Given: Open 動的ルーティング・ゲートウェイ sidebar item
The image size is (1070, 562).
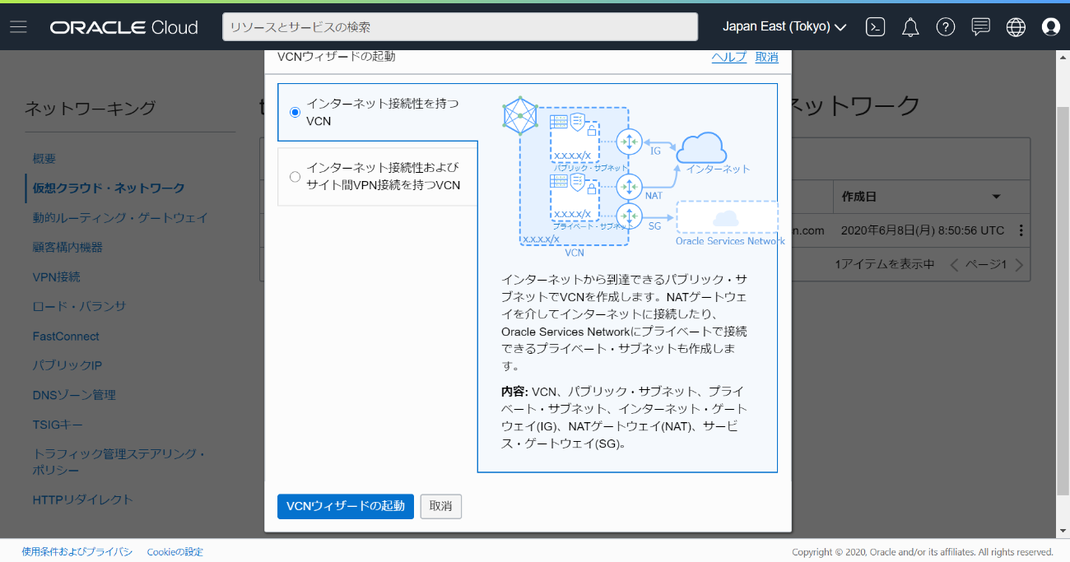Looking at the screenshot, I should click(120, 218).
